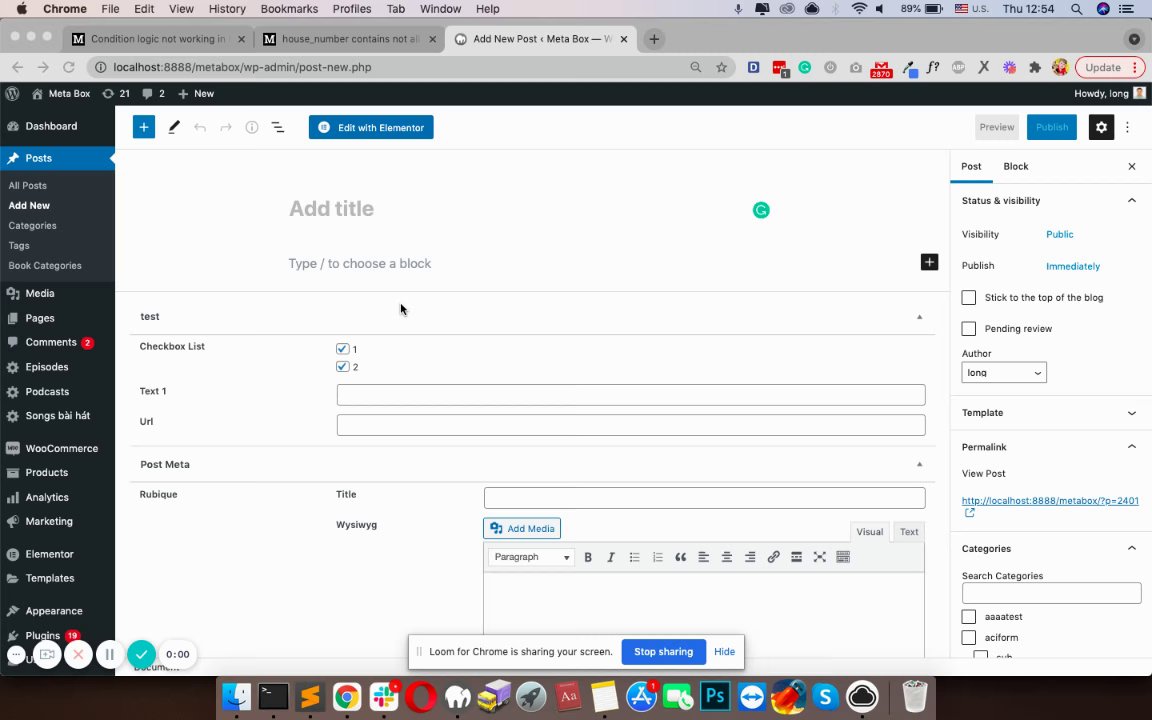Insert a bulleted list in Wysiwyg

[634, 557]
